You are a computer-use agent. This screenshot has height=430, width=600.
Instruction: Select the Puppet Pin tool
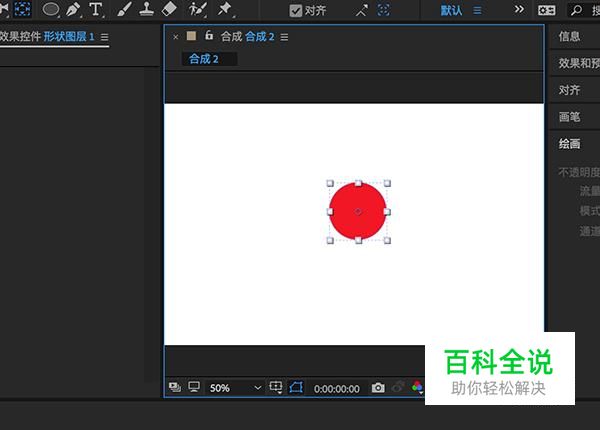point(224,9)
